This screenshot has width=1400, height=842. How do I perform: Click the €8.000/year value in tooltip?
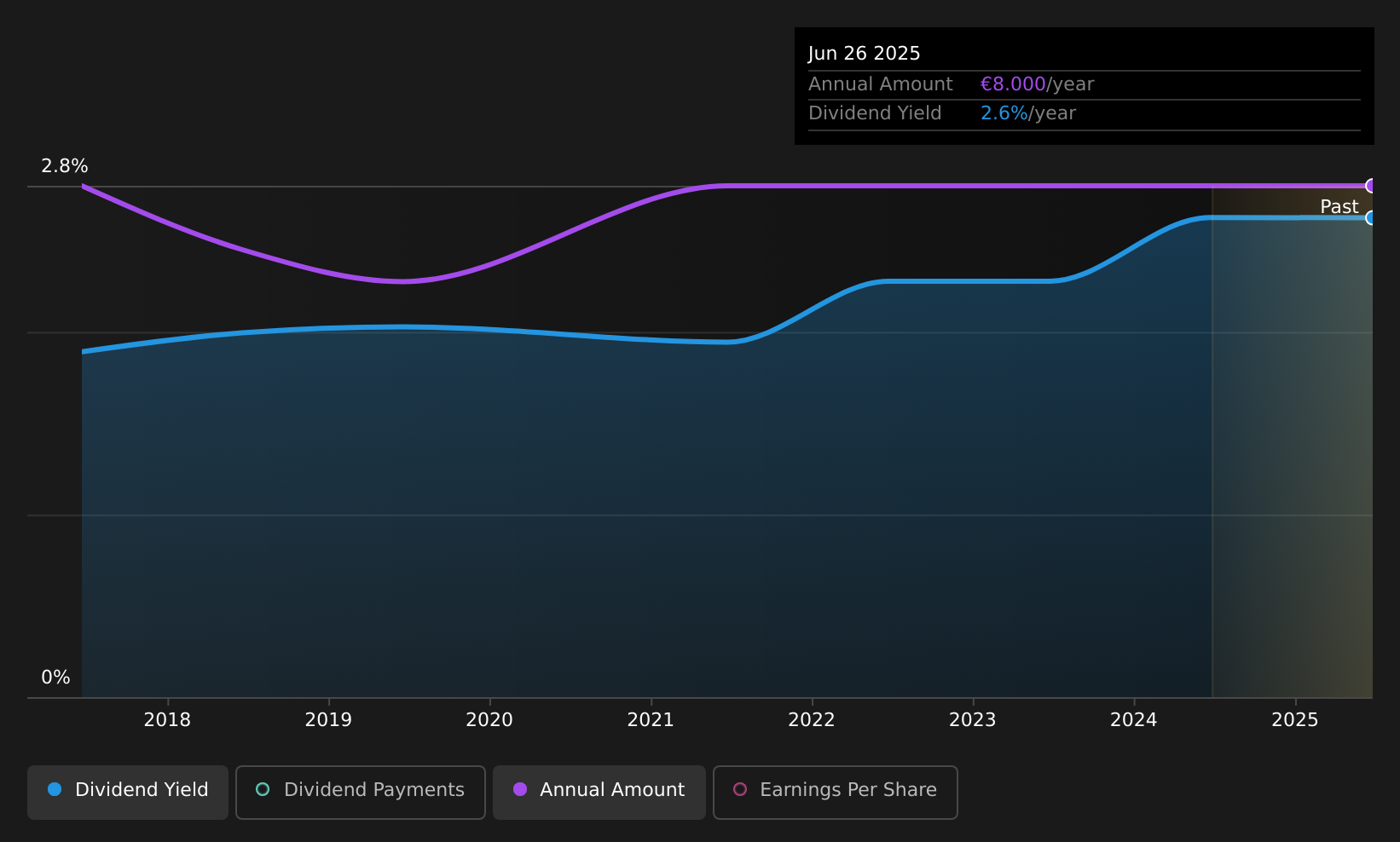[1037, 84]
